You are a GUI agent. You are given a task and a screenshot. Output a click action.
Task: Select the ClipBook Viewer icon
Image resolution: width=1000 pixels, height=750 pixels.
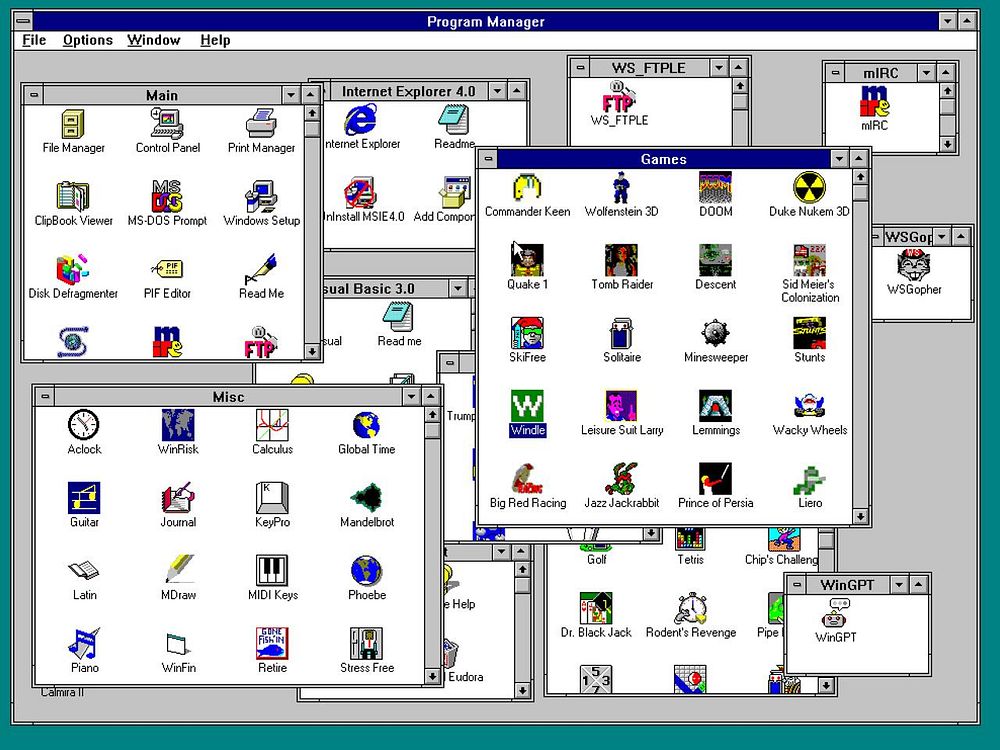73,196
